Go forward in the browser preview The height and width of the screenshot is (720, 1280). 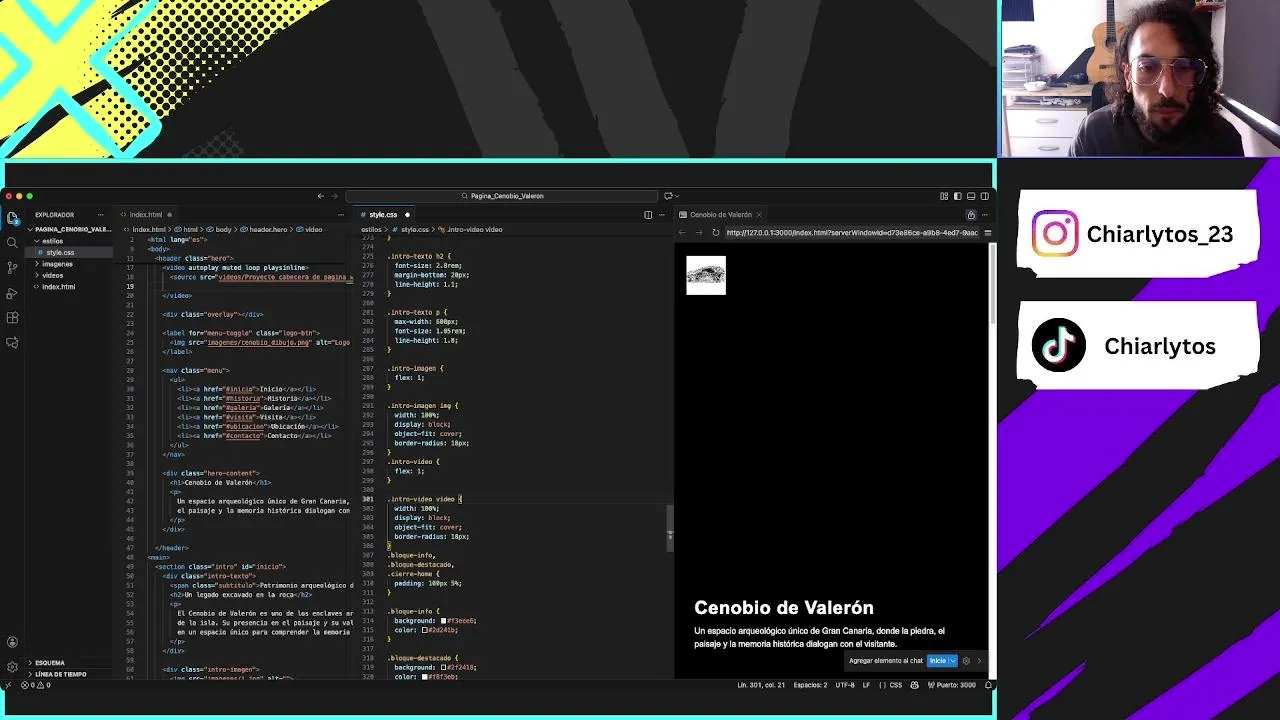tap(698, 233)
